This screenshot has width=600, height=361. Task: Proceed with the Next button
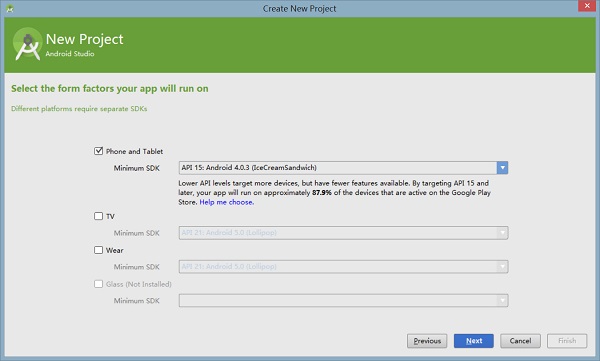coord(474,341)
